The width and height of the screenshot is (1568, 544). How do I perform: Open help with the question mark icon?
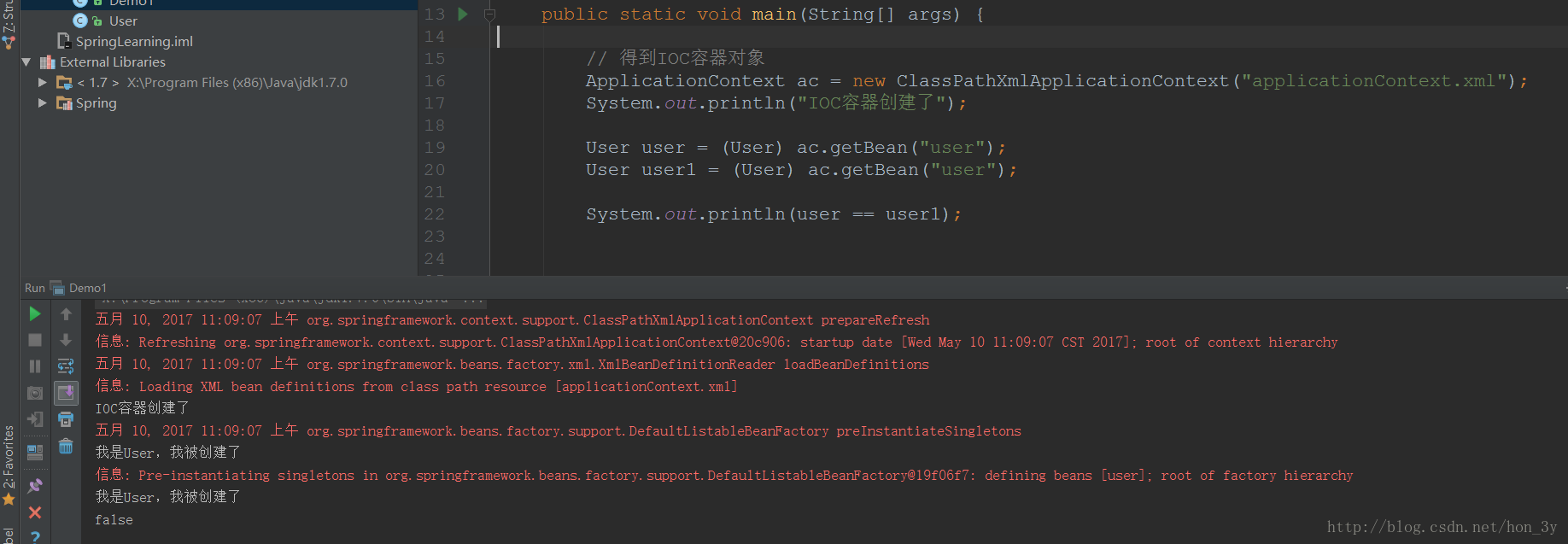[x=35, y=537]
